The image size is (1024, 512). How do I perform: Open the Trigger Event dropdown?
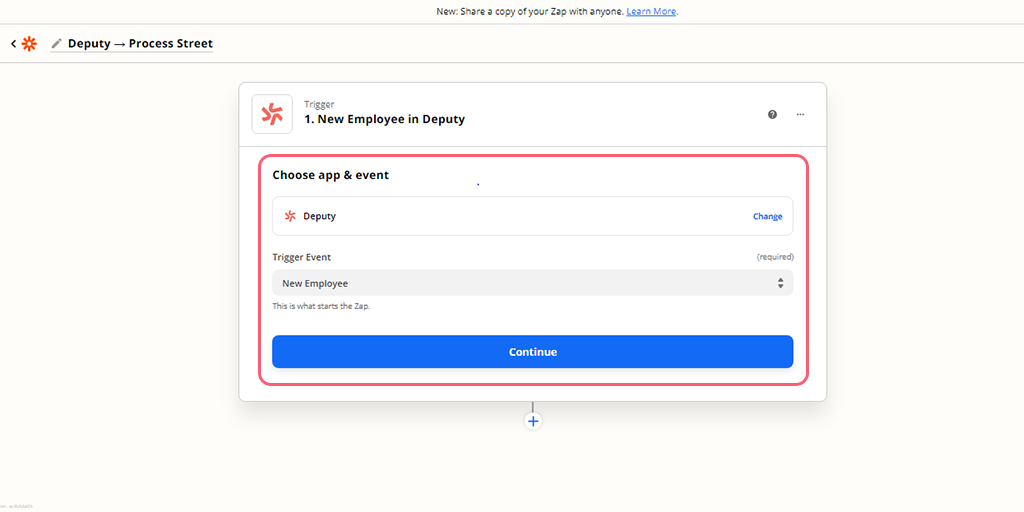(532, 283)
